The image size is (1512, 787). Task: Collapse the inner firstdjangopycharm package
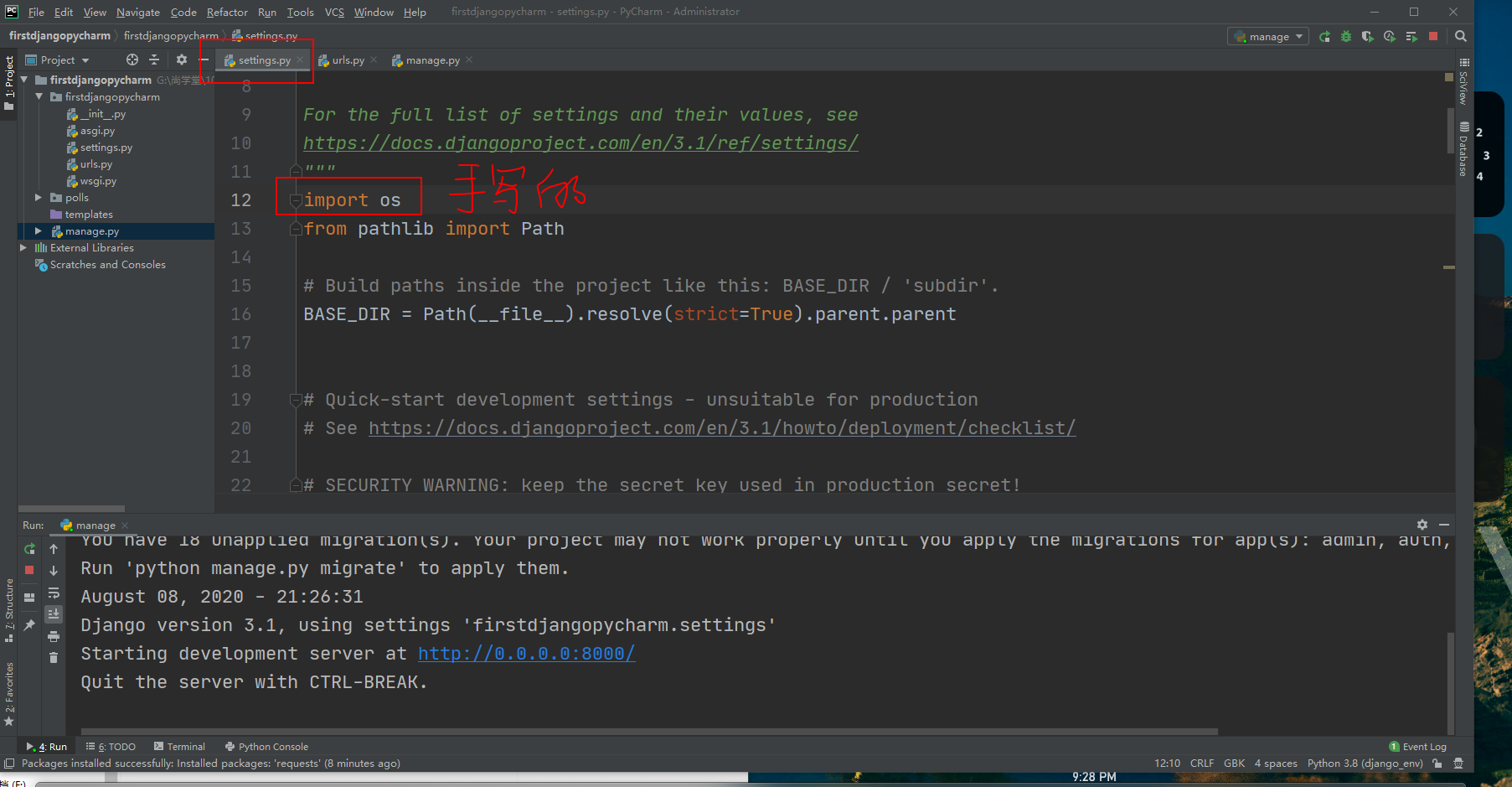point(39,97)
